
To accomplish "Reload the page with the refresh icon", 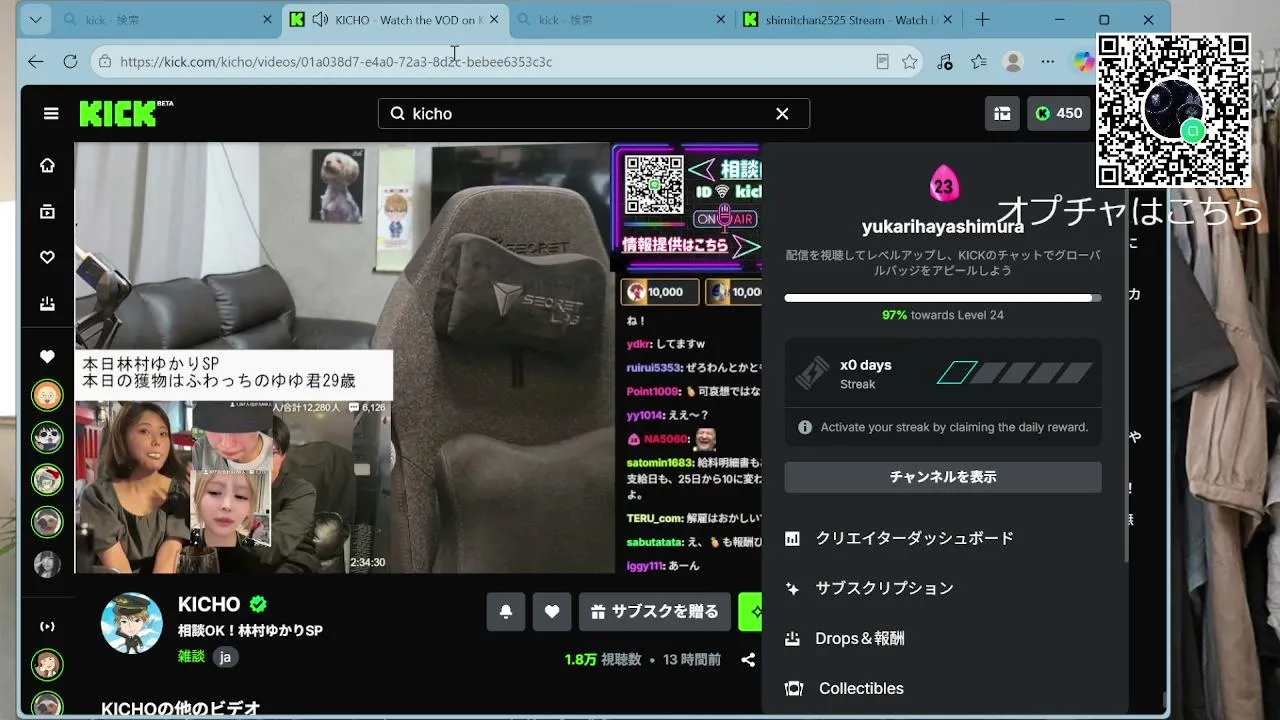I will click(x=70, y=62).
